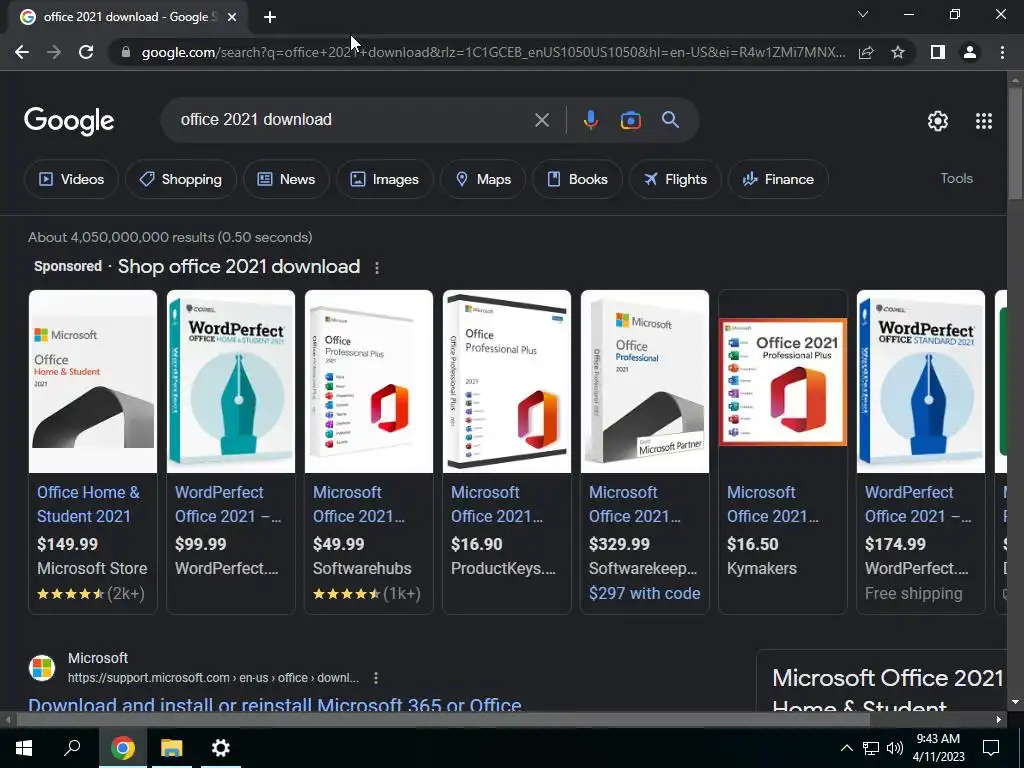Click the vertical page scrollbar

tap(1015, 144)
